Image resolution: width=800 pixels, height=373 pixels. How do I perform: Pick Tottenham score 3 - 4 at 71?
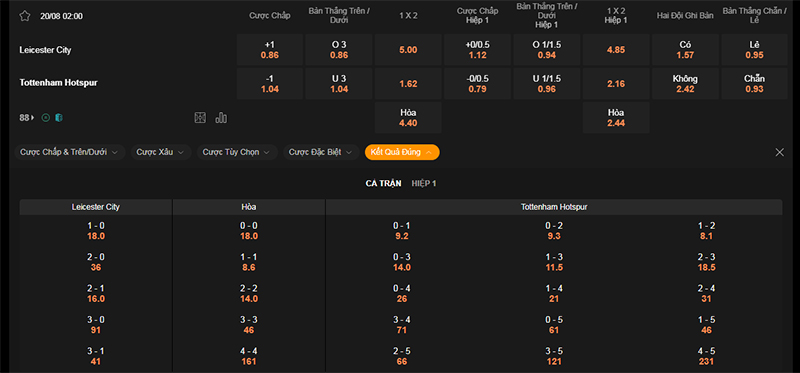[x=402, y=325]
